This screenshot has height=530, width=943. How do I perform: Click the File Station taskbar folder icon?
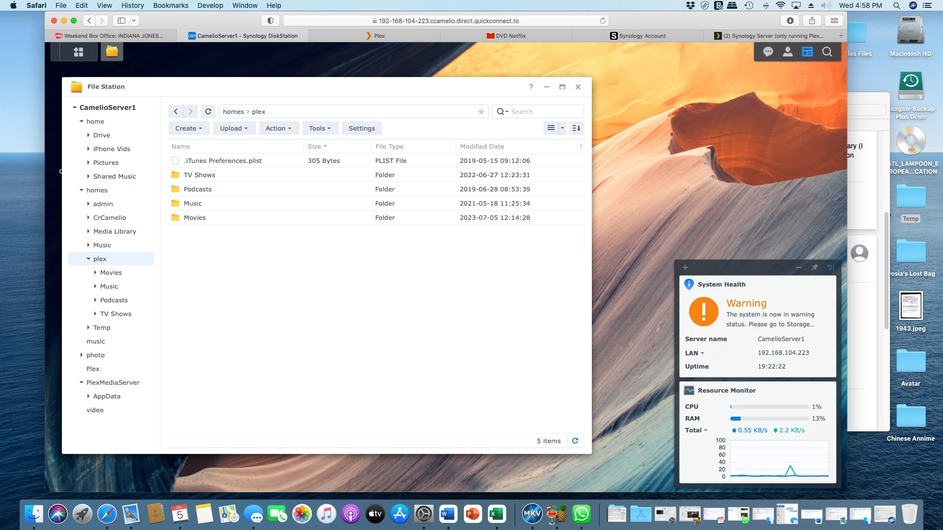112,52
